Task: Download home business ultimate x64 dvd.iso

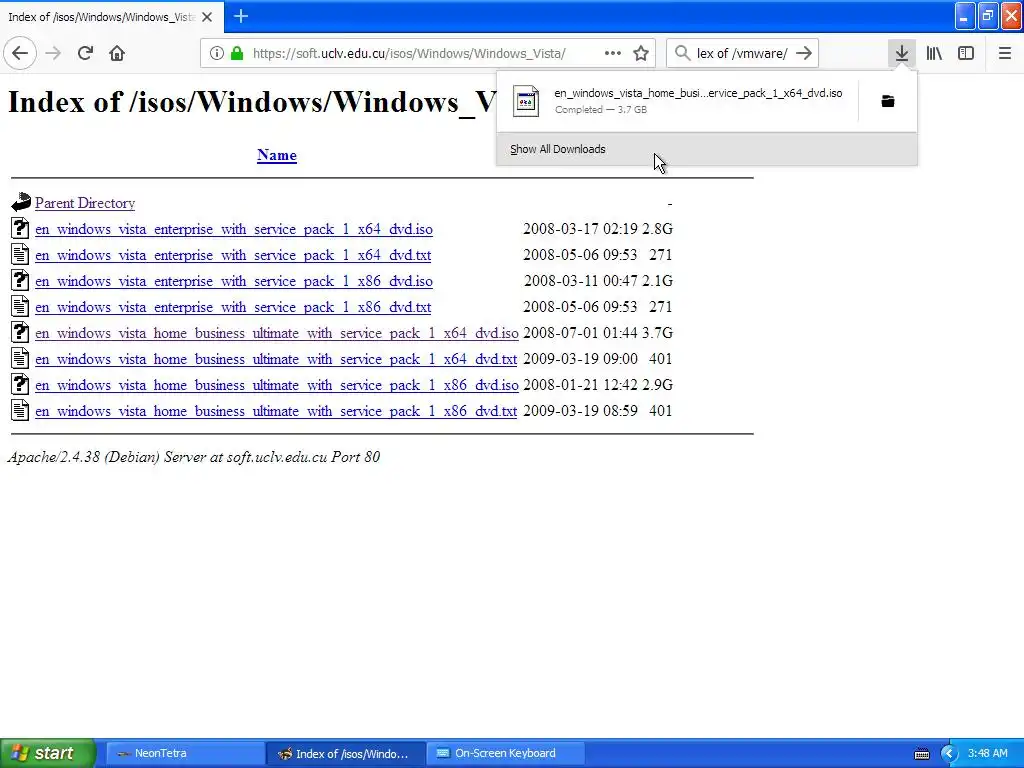Action: pos(277,333)
